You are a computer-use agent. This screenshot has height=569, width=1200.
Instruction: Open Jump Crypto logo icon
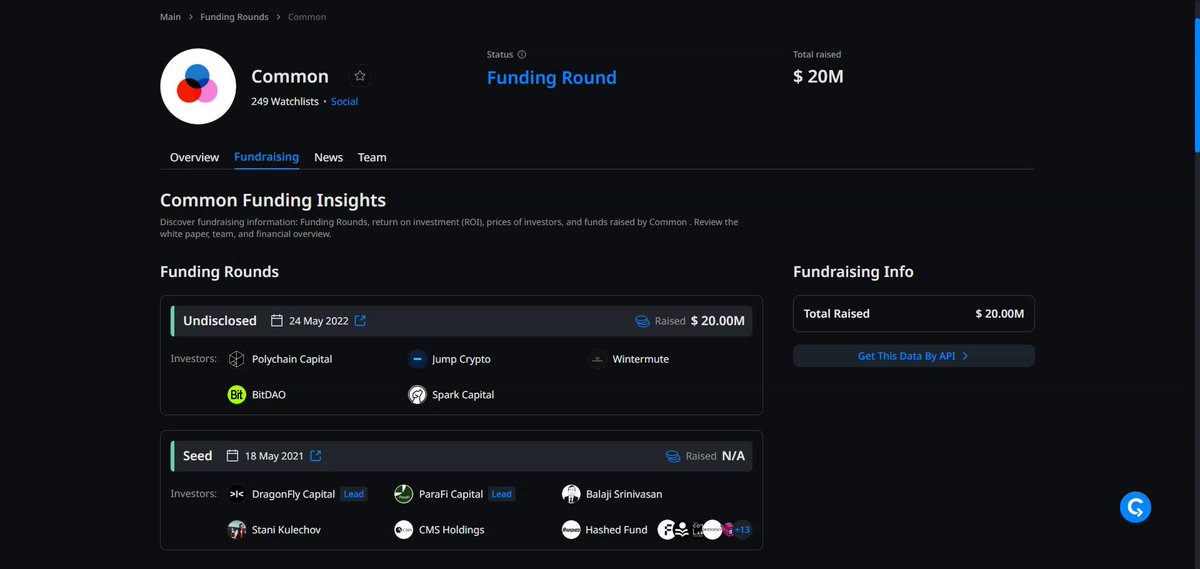pyautogui.click(x=417, y=359)
